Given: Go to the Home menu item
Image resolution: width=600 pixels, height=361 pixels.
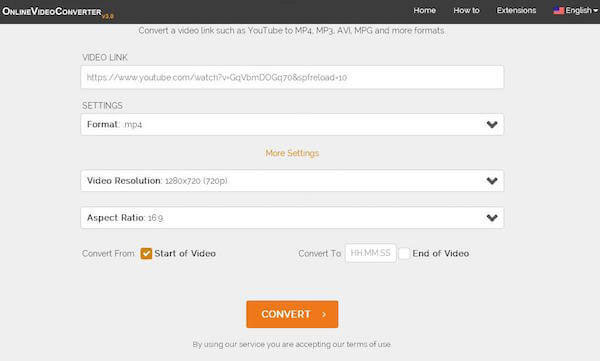Looking at the screenshot, I should [x=425, y=11].
